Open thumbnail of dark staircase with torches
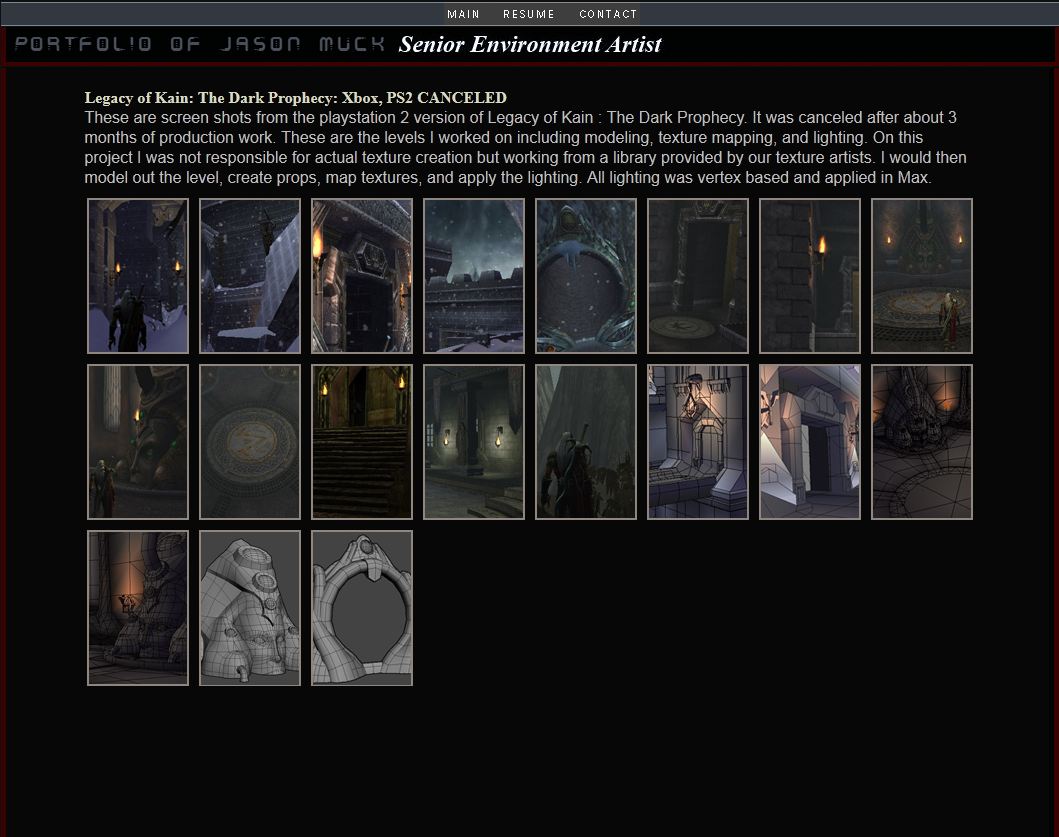 (x=362, y=442)
